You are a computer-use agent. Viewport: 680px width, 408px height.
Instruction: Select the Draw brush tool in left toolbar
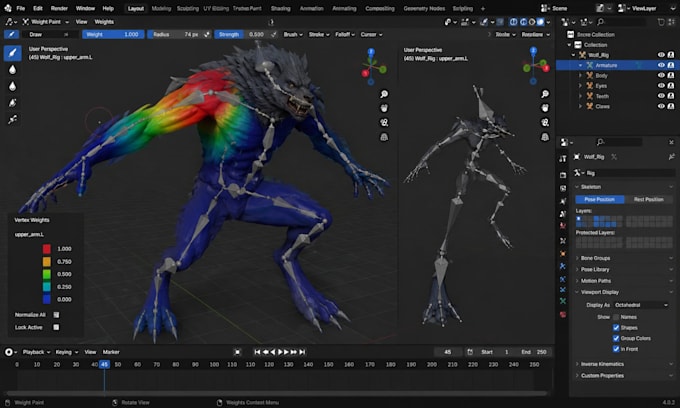[x=13, y=53]
